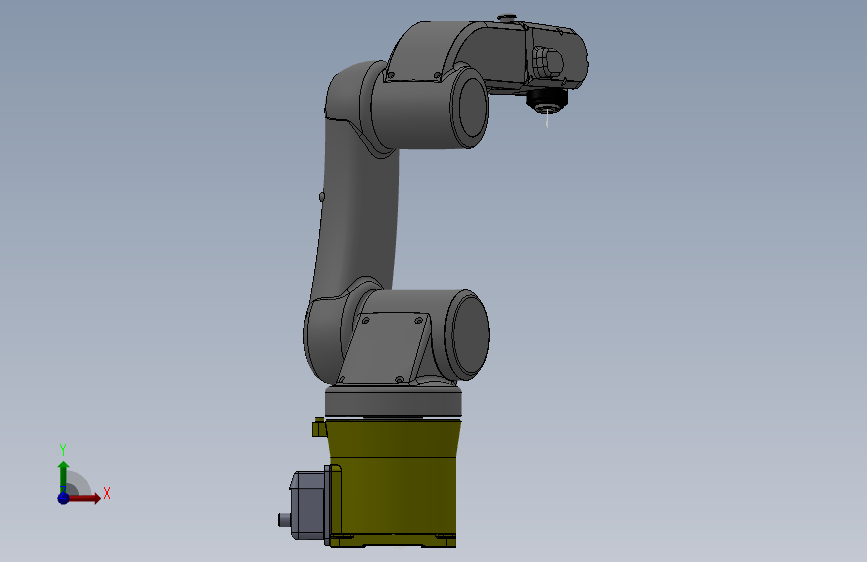Select the lower shoulder joint cylinder cap
Screen dimensions: 867x562
[469, 335]
